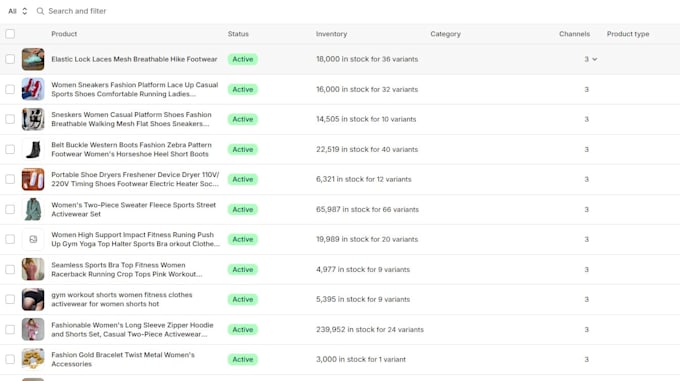Select Sneakers Women Casual Platform checkbox

pyautogui.click(x=10, y=119)
